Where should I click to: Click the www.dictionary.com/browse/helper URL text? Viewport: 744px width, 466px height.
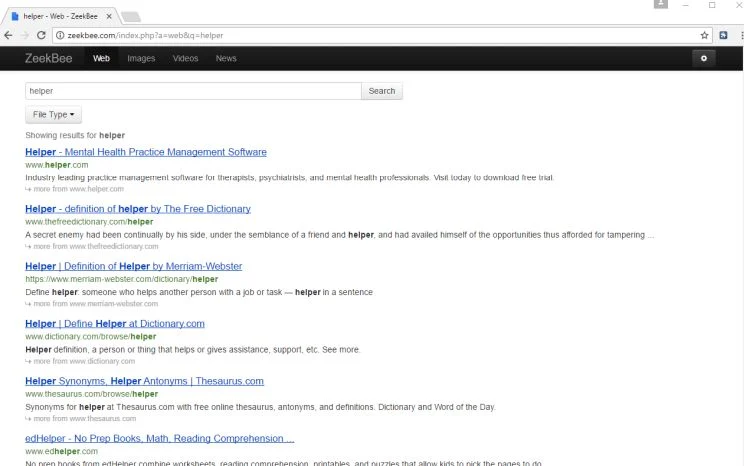click(91, 337)
